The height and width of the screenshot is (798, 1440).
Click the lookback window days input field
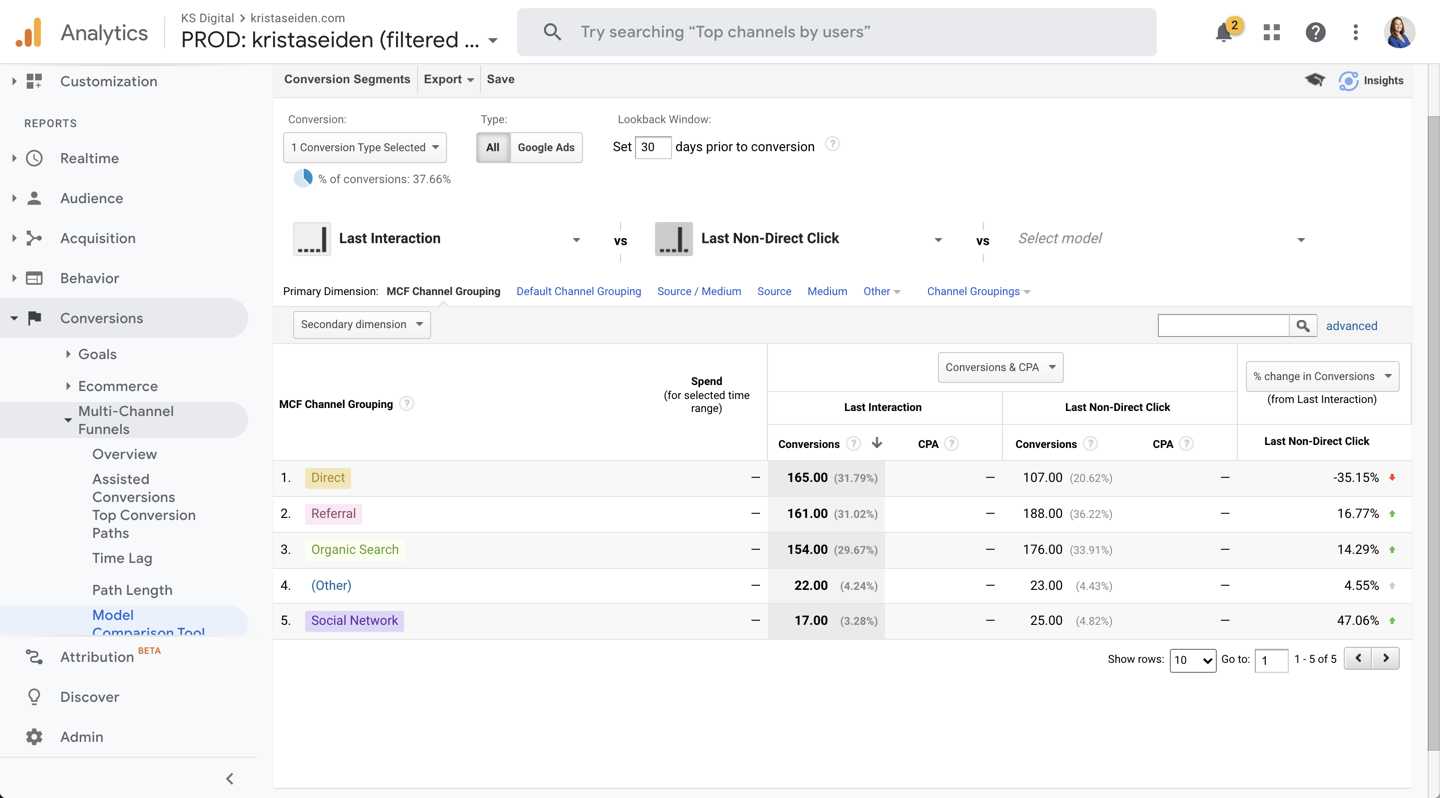point(653,148)
